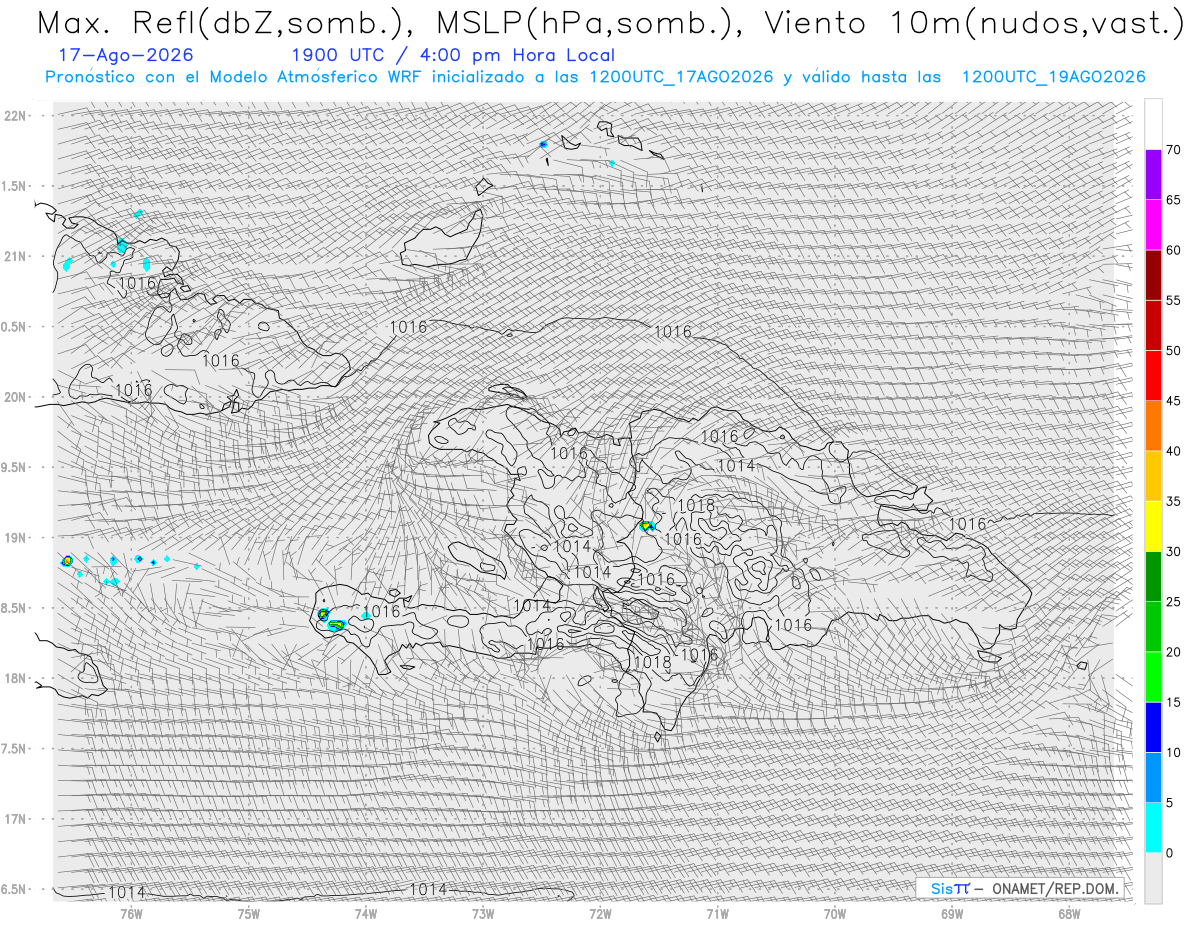Click colorbar value '30'
This screenshot has height=927, width=1200.
click(1174, 551)
